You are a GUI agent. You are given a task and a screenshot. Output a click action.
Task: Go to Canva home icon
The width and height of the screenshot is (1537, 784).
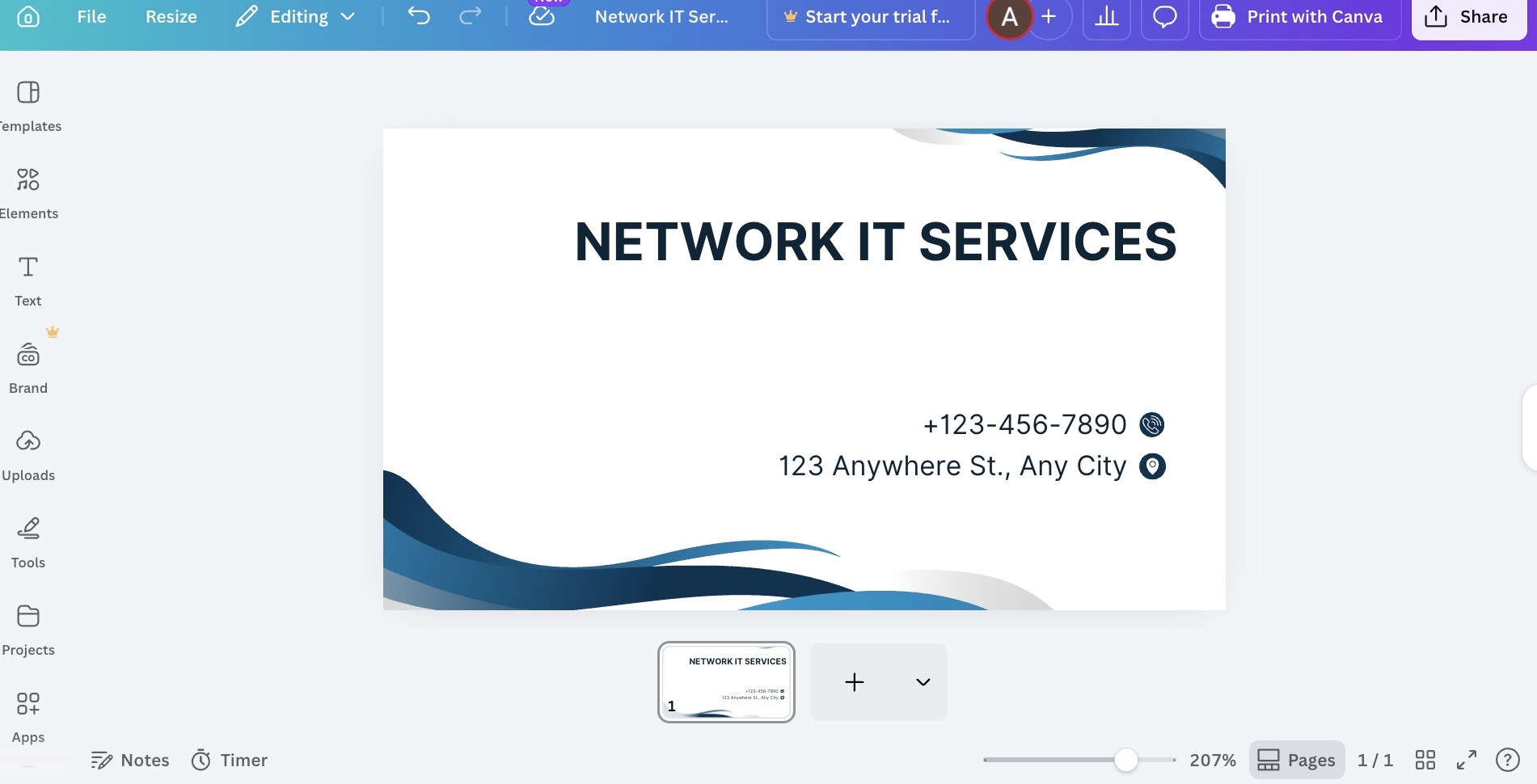[x=28, y=17]
